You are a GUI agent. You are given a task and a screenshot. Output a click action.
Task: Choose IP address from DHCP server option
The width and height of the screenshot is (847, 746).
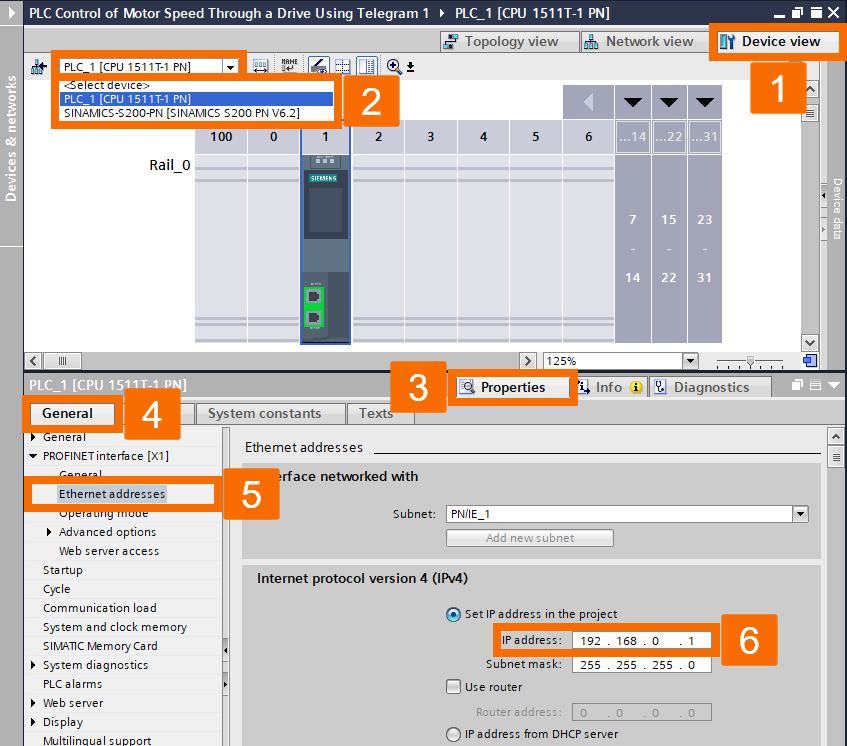tap(451, 734)
